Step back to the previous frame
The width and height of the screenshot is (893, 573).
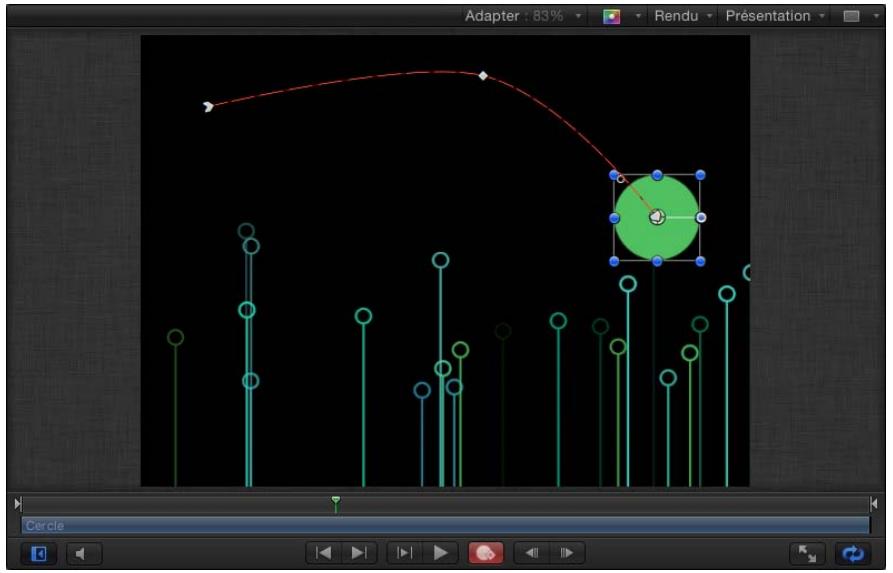pos(531,552)
